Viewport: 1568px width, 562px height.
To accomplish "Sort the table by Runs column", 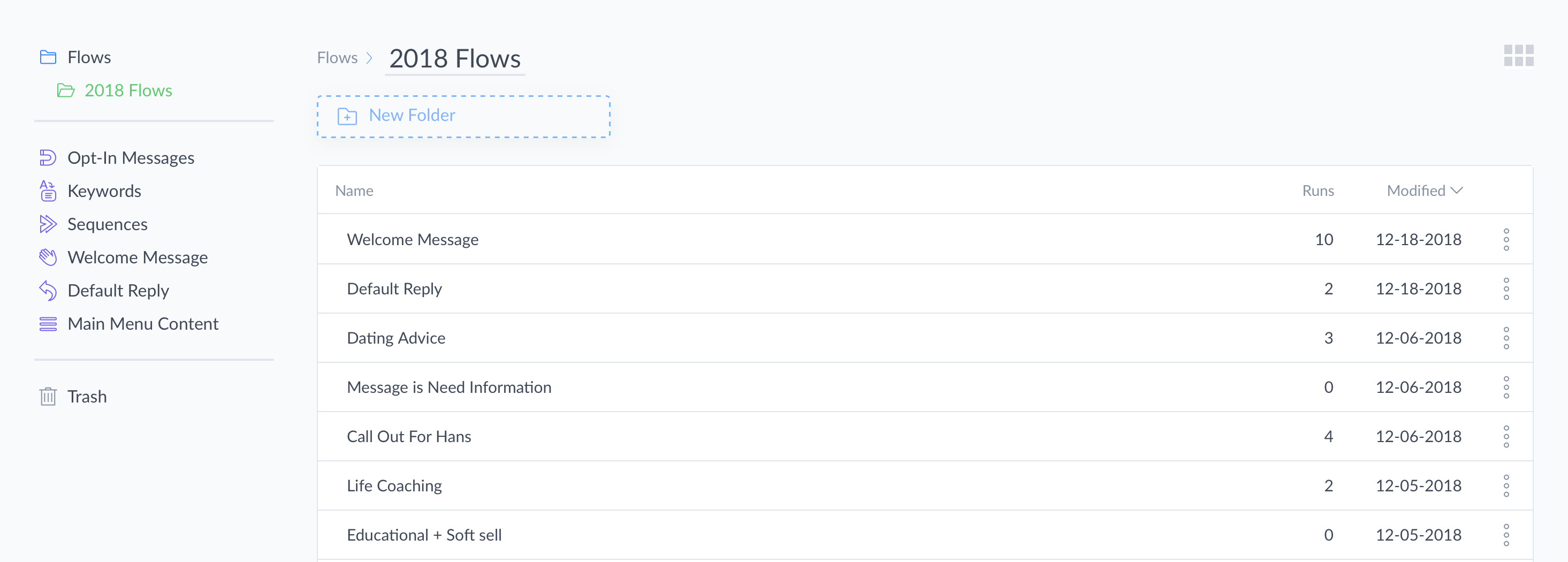I will pos(1318,191).
